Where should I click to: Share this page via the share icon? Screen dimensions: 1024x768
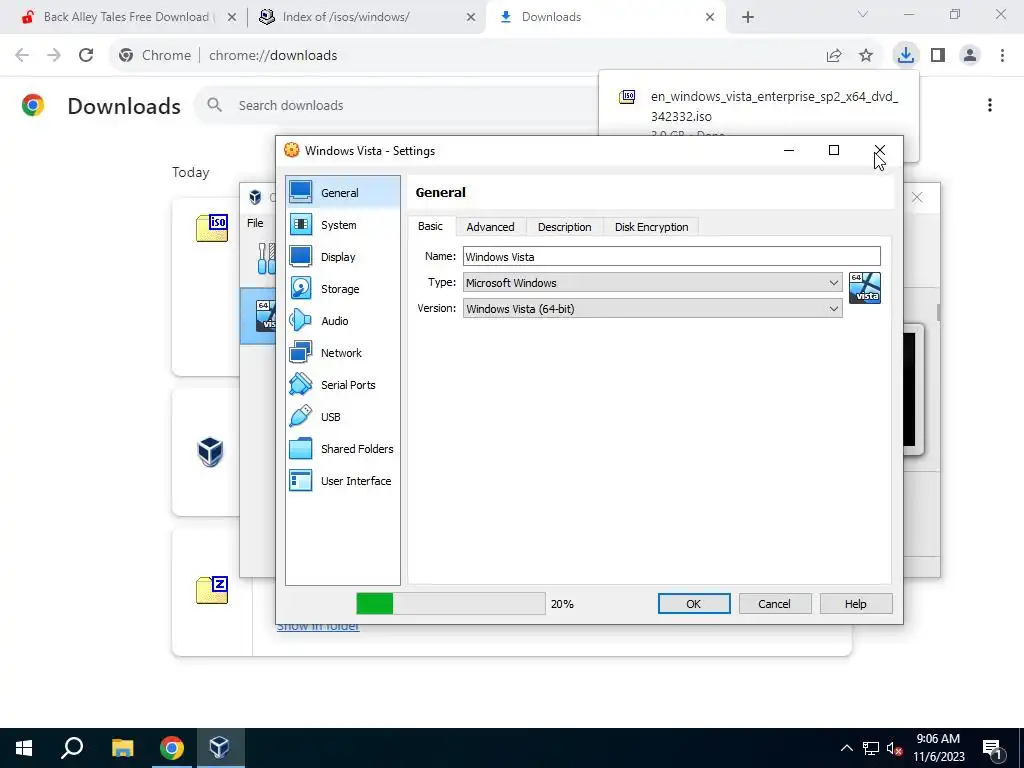834,56
